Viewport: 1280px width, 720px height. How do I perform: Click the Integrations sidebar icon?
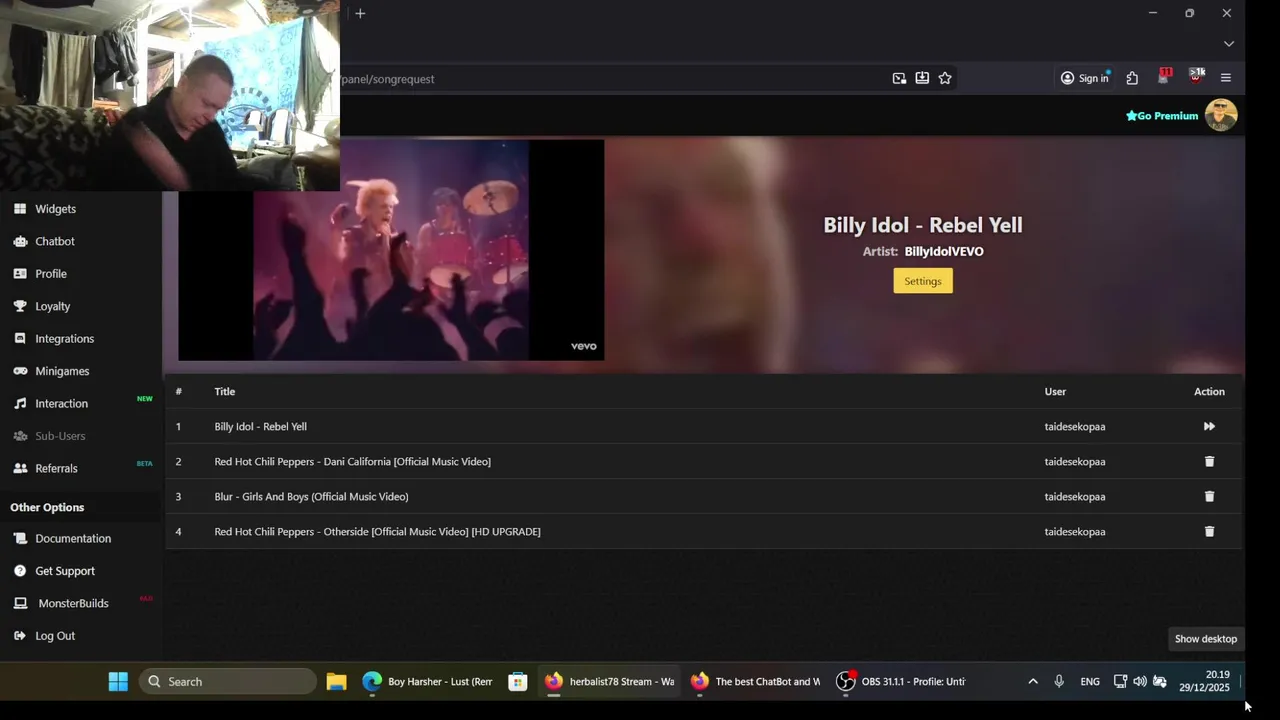pyautogui.click(x=20, y=338)
